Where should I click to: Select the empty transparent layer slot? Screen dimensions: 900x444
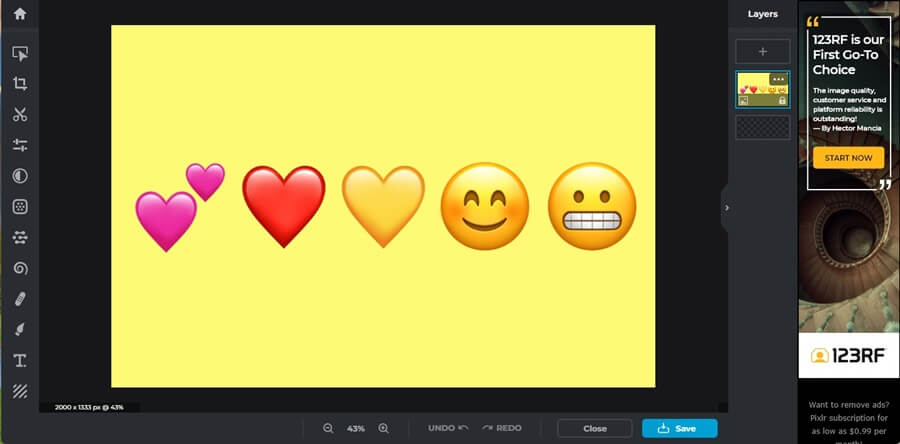tap(763, 127)
